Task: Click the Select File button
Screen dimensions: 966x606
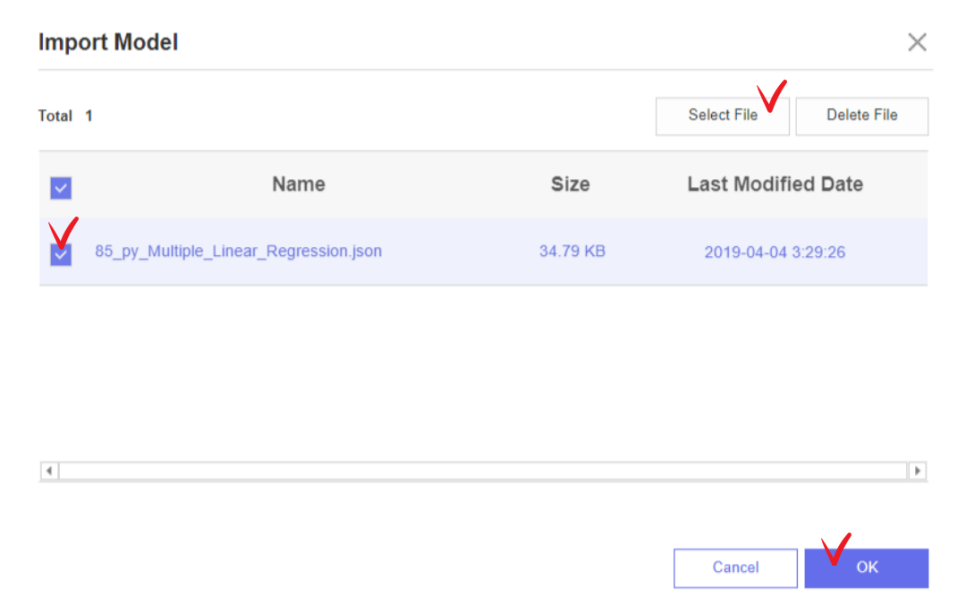Action: [722, 116]
